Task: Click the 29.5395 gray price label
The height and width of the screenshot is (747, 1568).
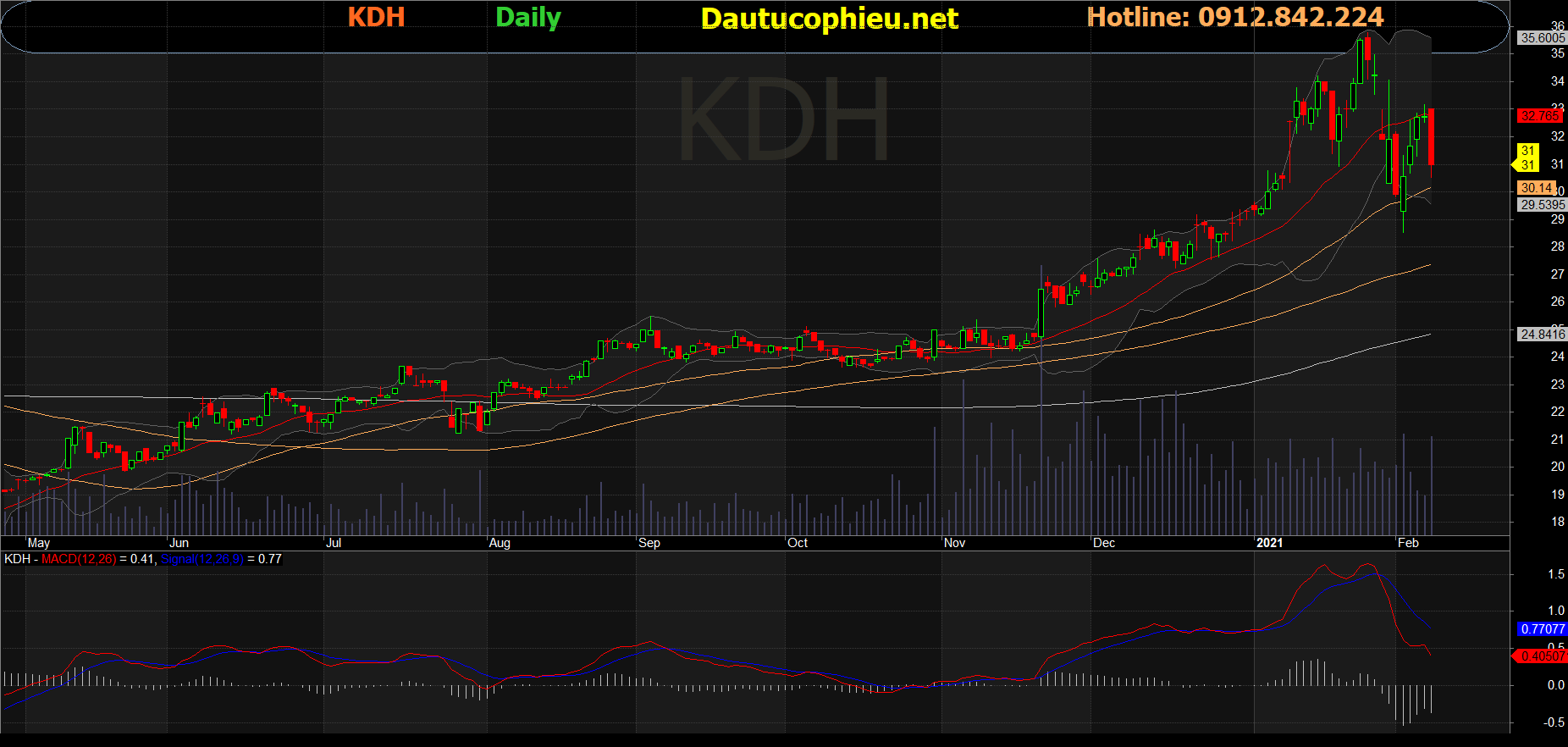Action: 1542,205
